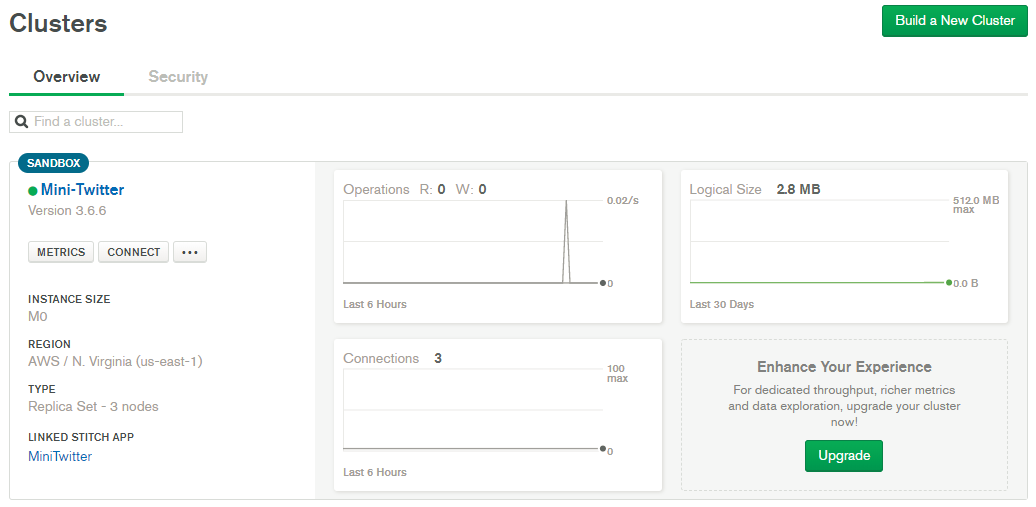
Task: Focus the Find a cluster search field
Action: pos(96,122)
